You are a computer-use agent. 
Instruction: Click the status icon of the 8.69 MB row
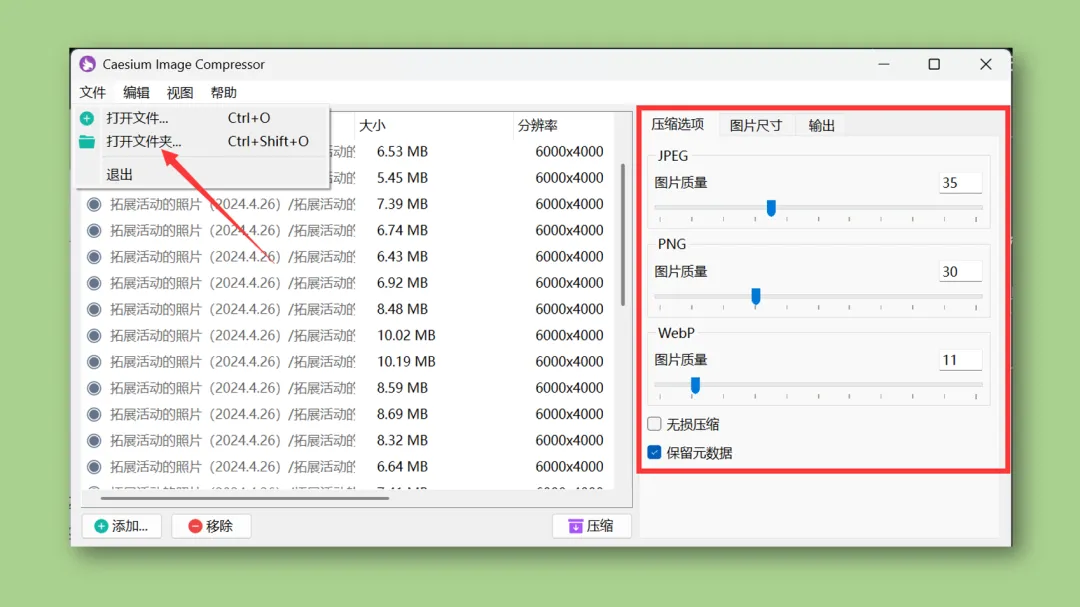(94, 414)
